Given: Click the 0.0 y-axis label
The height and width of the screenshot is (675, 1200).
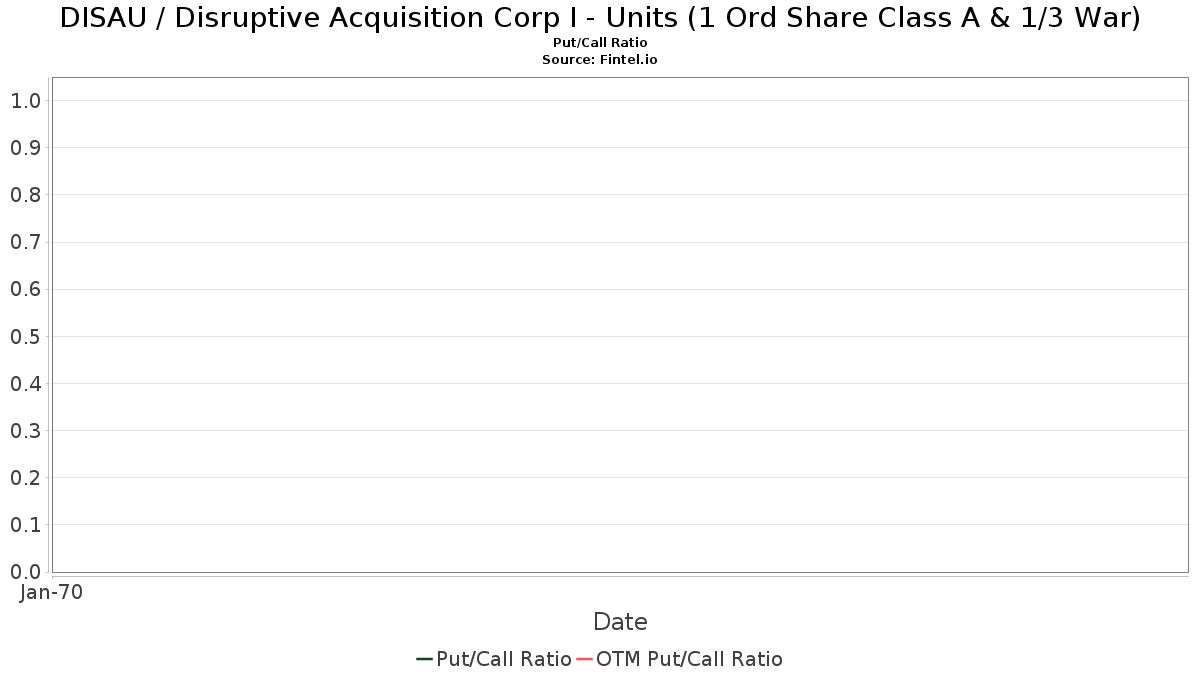Looking at the screenshot, I should [25, 572].
